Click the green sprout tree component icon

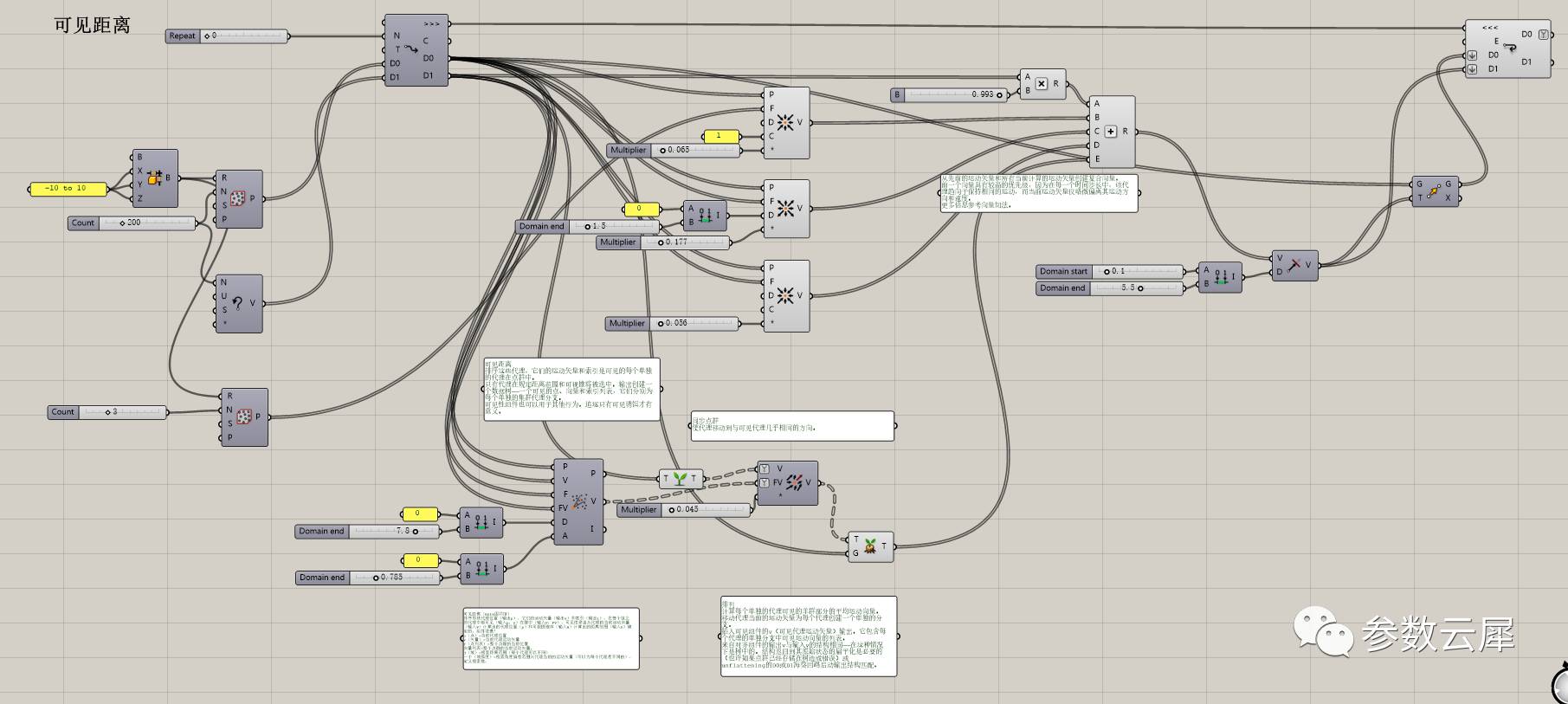click(681, 478)
